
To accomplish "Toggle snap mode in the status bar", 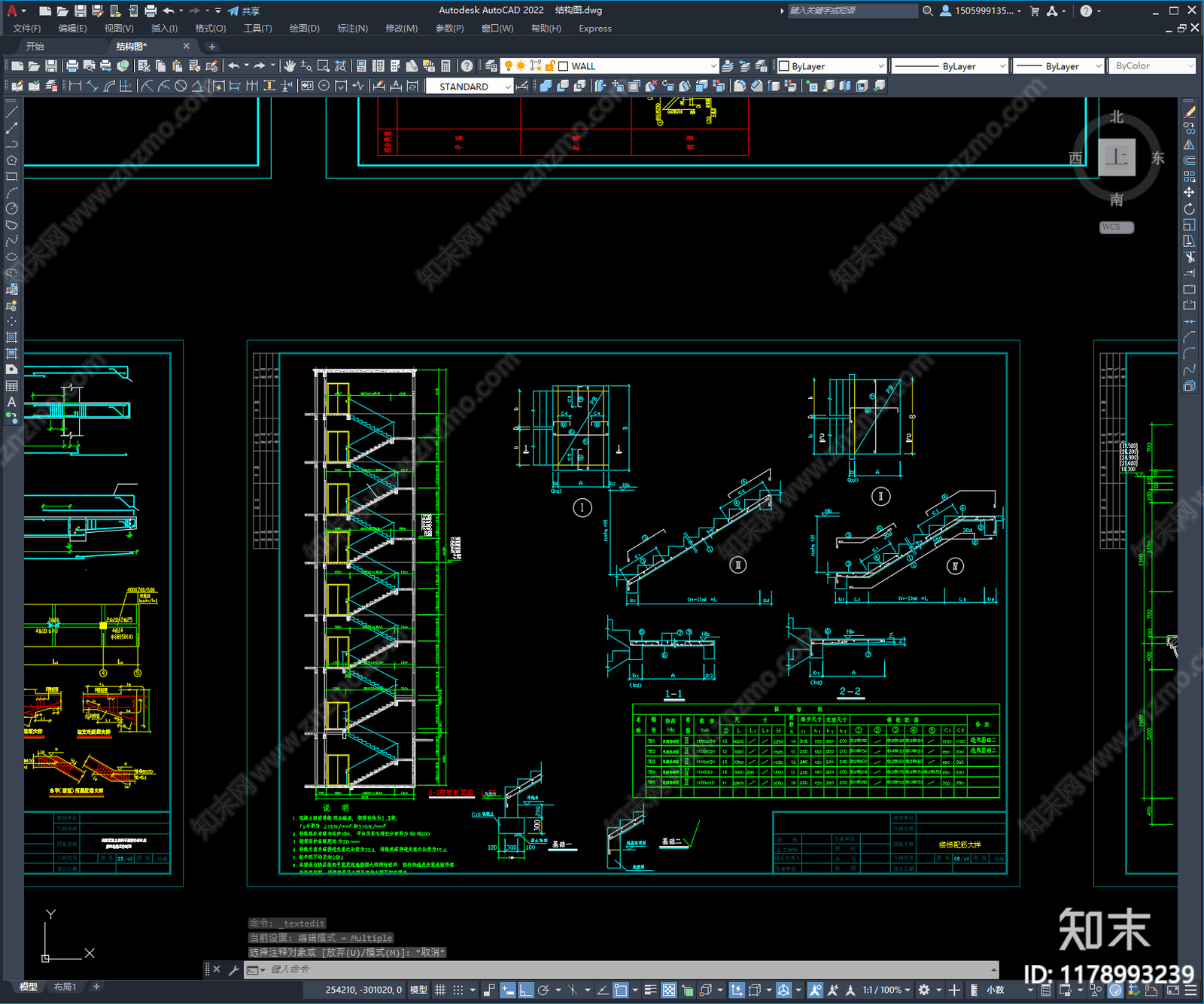I will [458, 990].
